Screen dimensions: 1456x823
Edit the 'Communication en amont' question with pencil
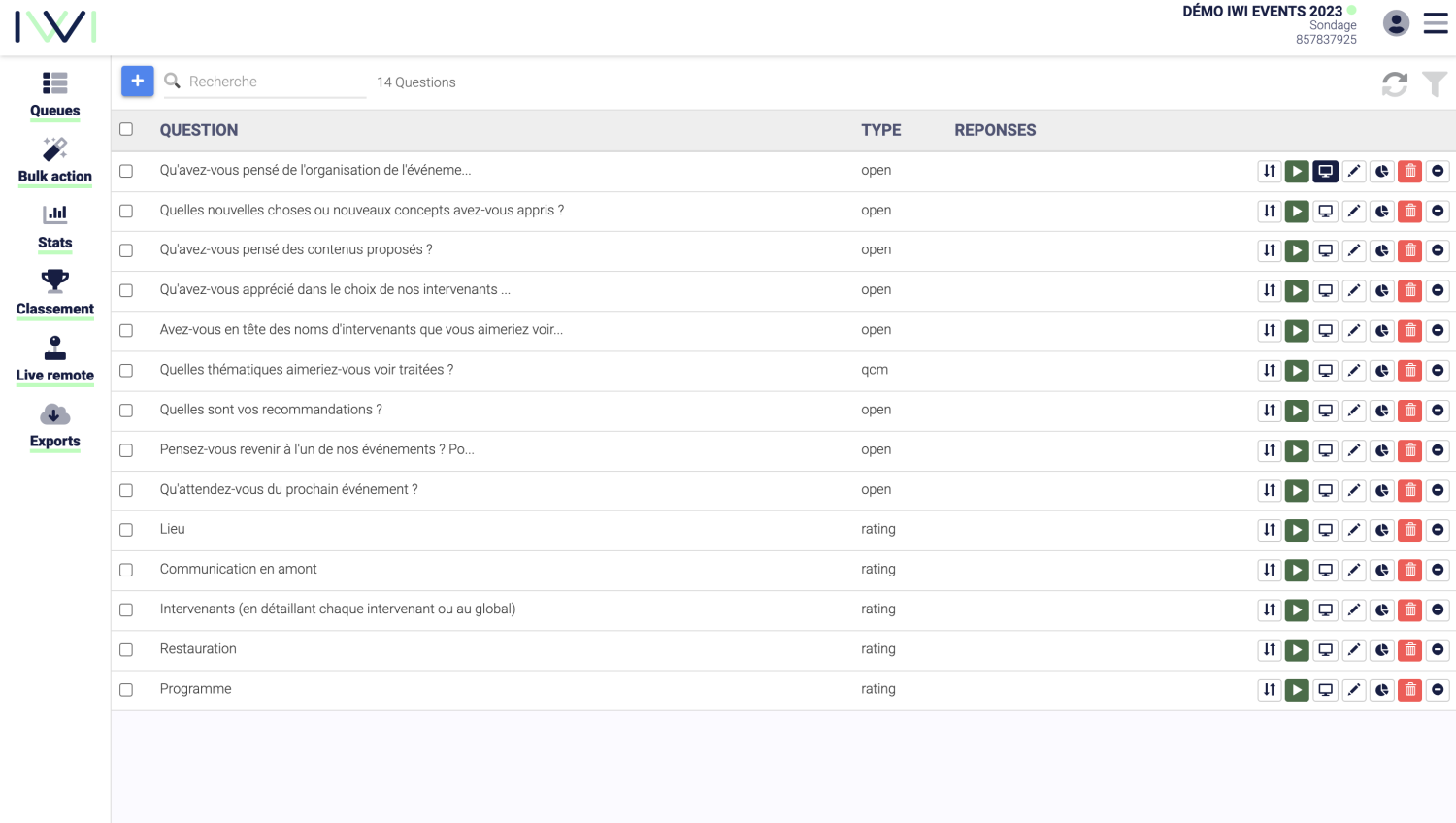(x=1354, y=570)
